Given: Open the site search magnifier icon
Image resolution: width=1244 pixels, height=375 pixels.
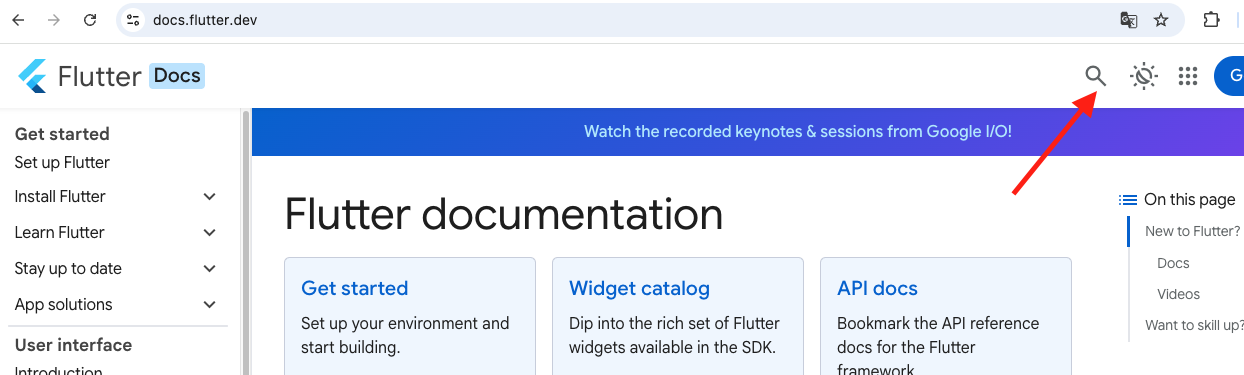Looking at the screenshot, I should [x=1096, y=76].
